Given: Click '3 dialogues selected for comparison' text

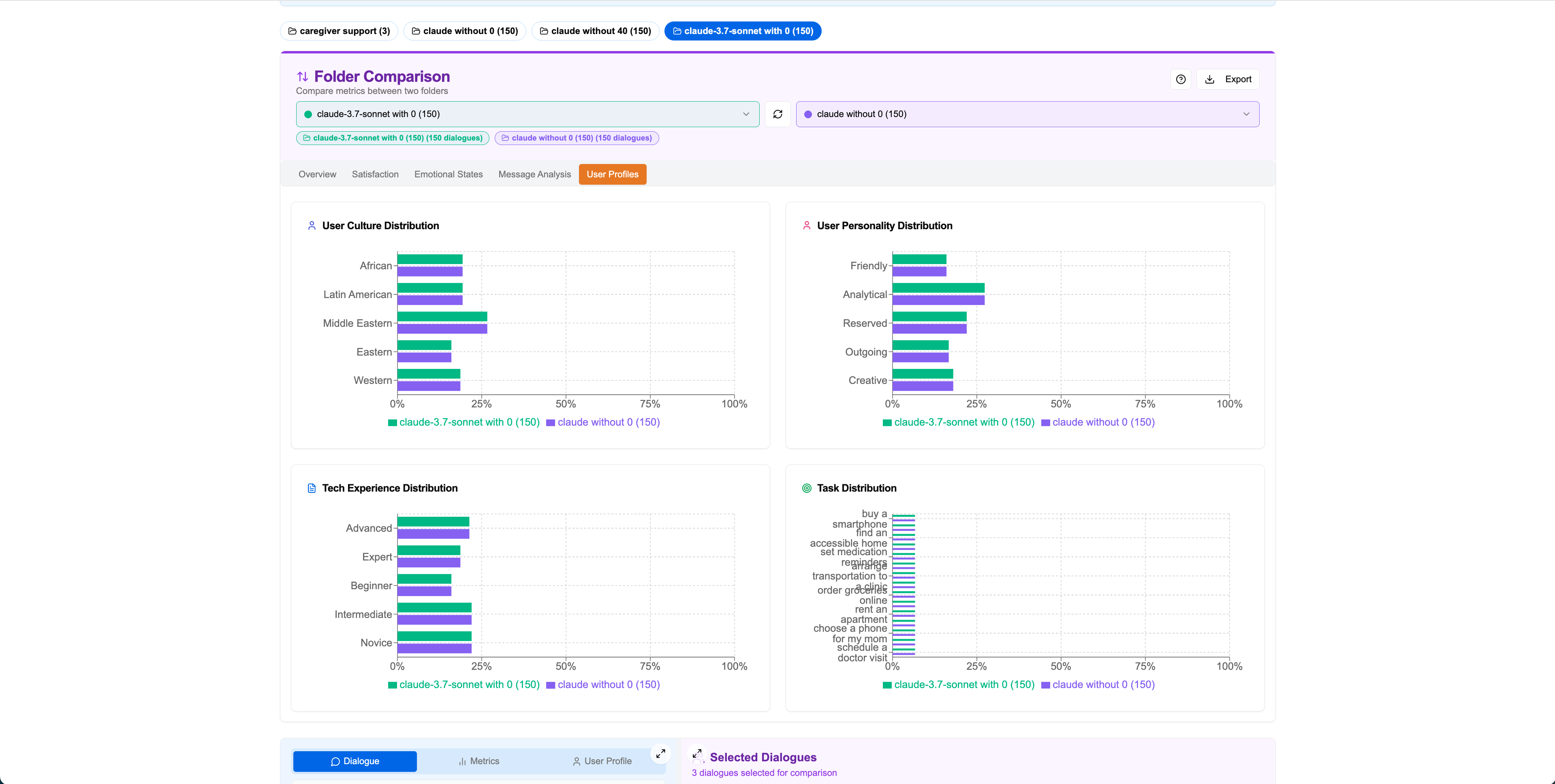Looking at the screenshot, I should (764, 773).
